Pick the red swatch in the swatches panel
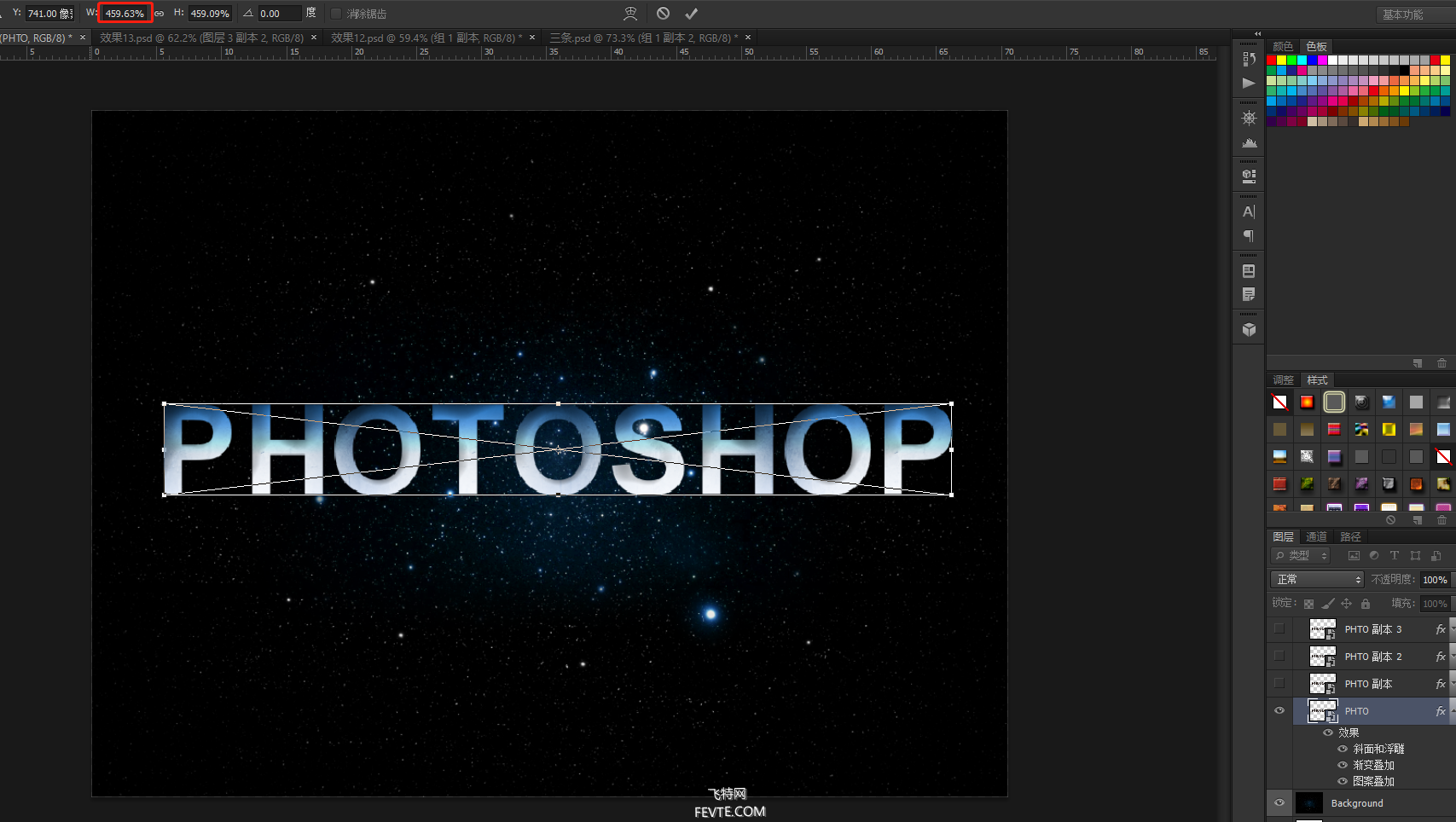Viewport: 1456px width, 822px height. tap(1271, 61)
